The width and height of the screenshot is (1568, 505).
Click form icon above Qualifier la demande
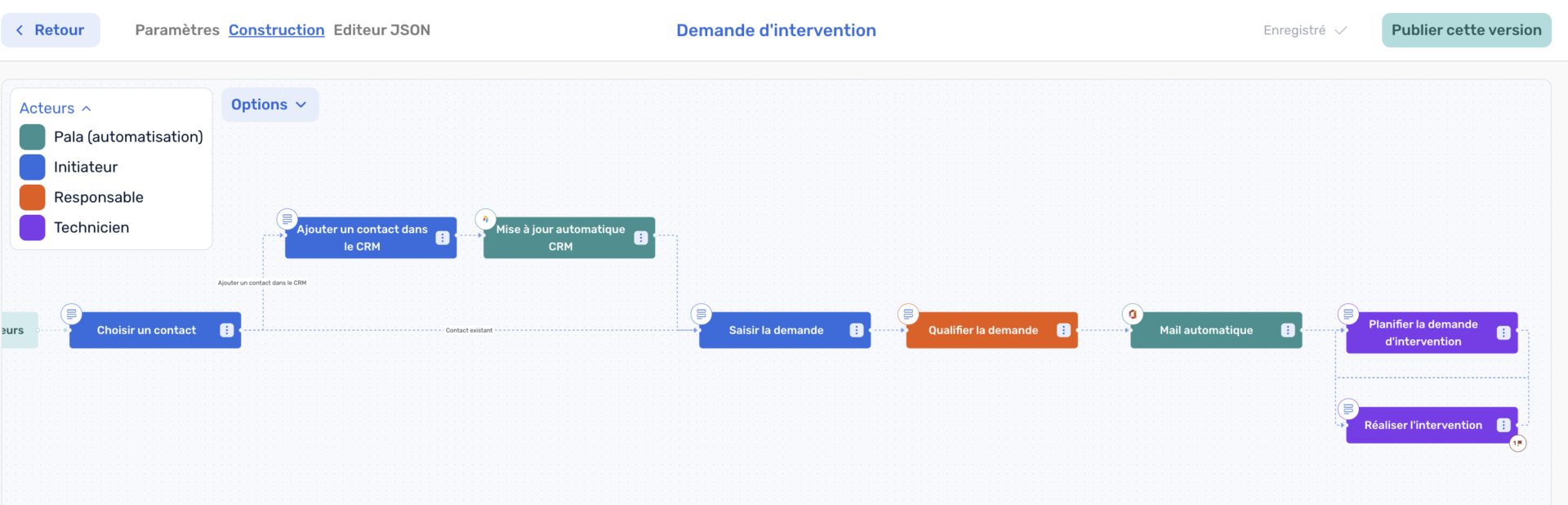[908, 314]
